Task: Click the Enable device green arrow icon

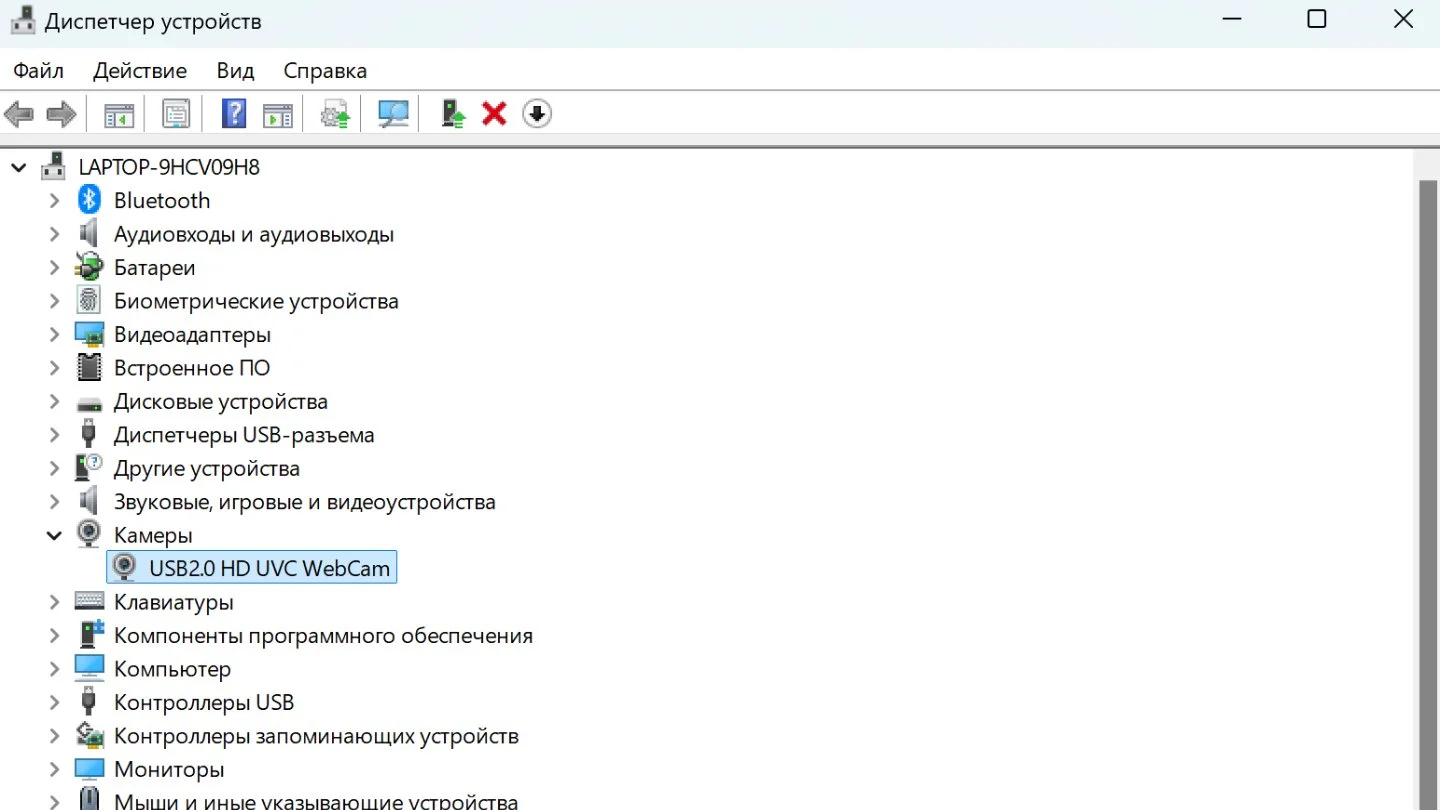Action: [x=453, y=114]
